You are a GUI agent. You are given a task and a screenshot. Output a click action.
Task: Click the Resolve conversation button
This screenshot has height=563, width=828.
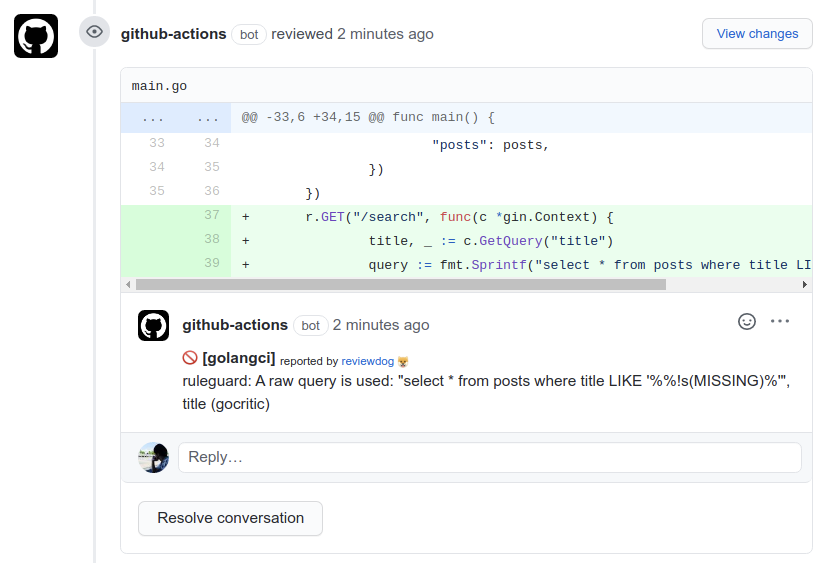click(x=230, y=518)
